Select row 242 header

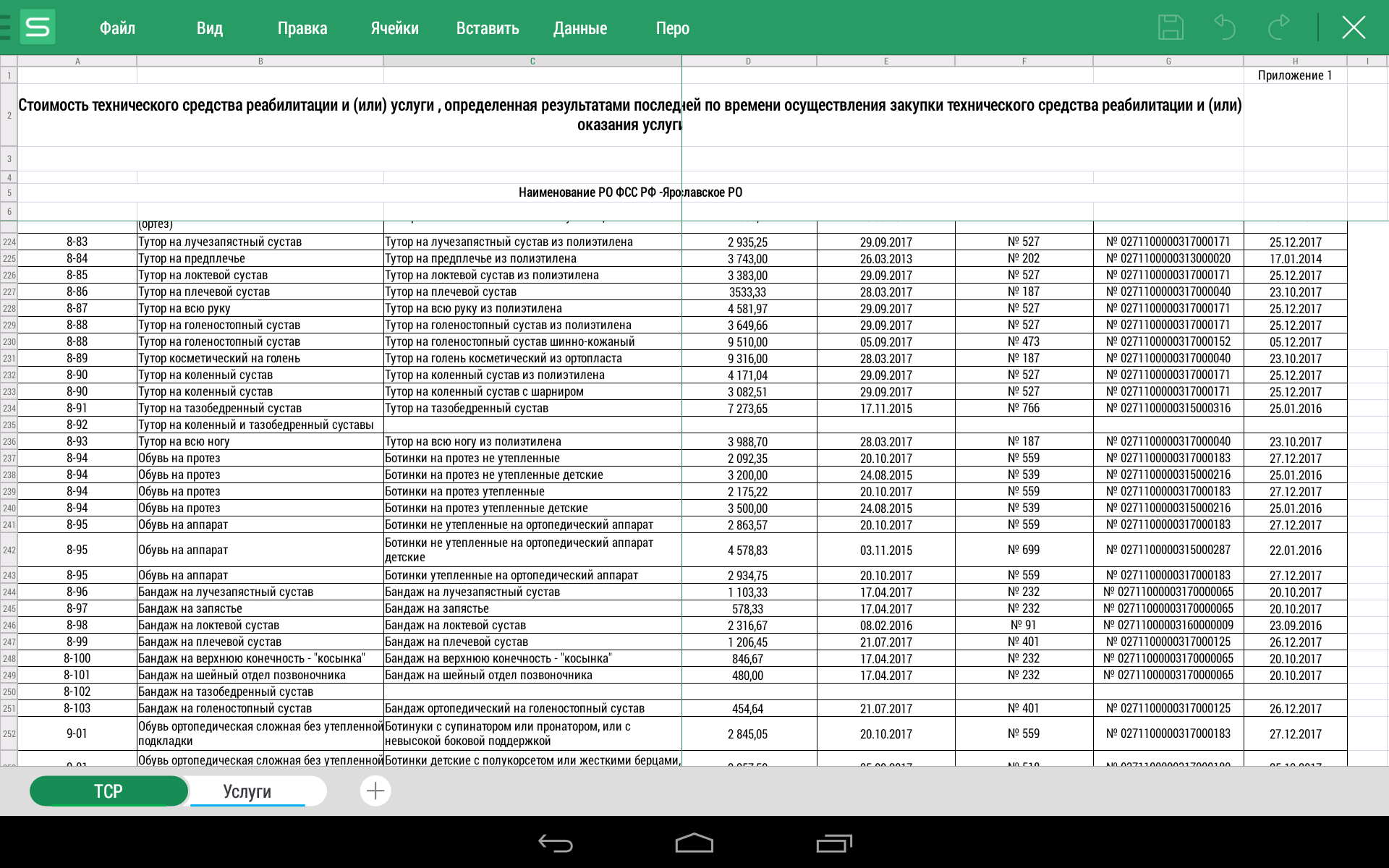tap(9, 550)
